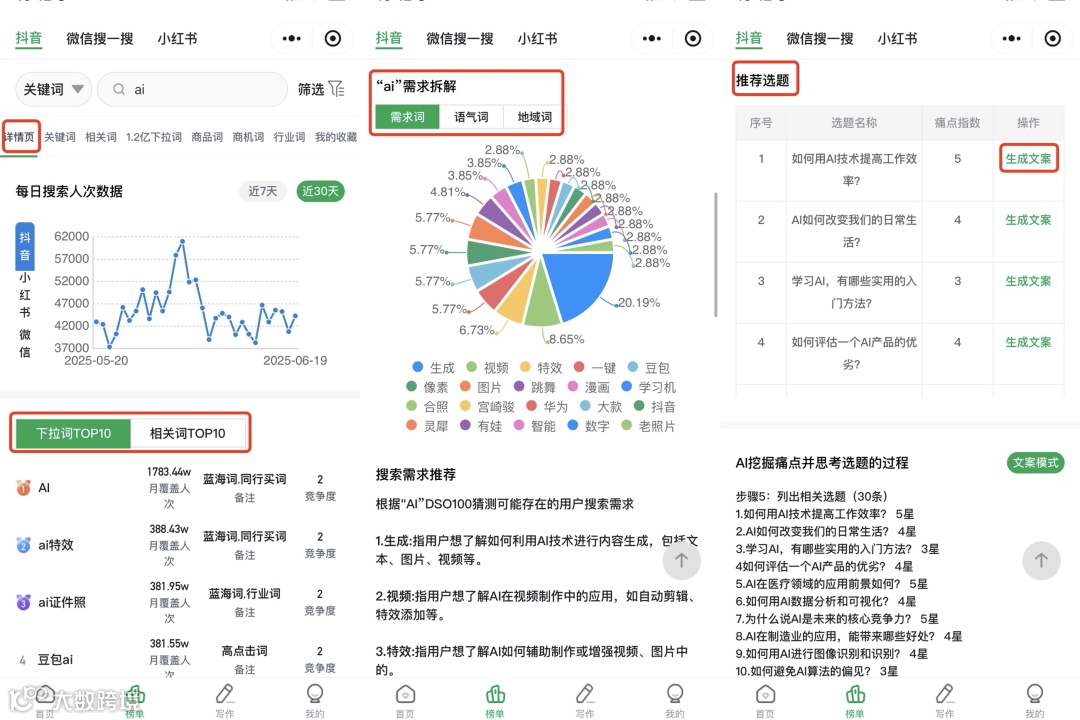1080x720 pixels.
Task: Click the back-to-top arrow on right screen
Action: [x=1041, y=560]
